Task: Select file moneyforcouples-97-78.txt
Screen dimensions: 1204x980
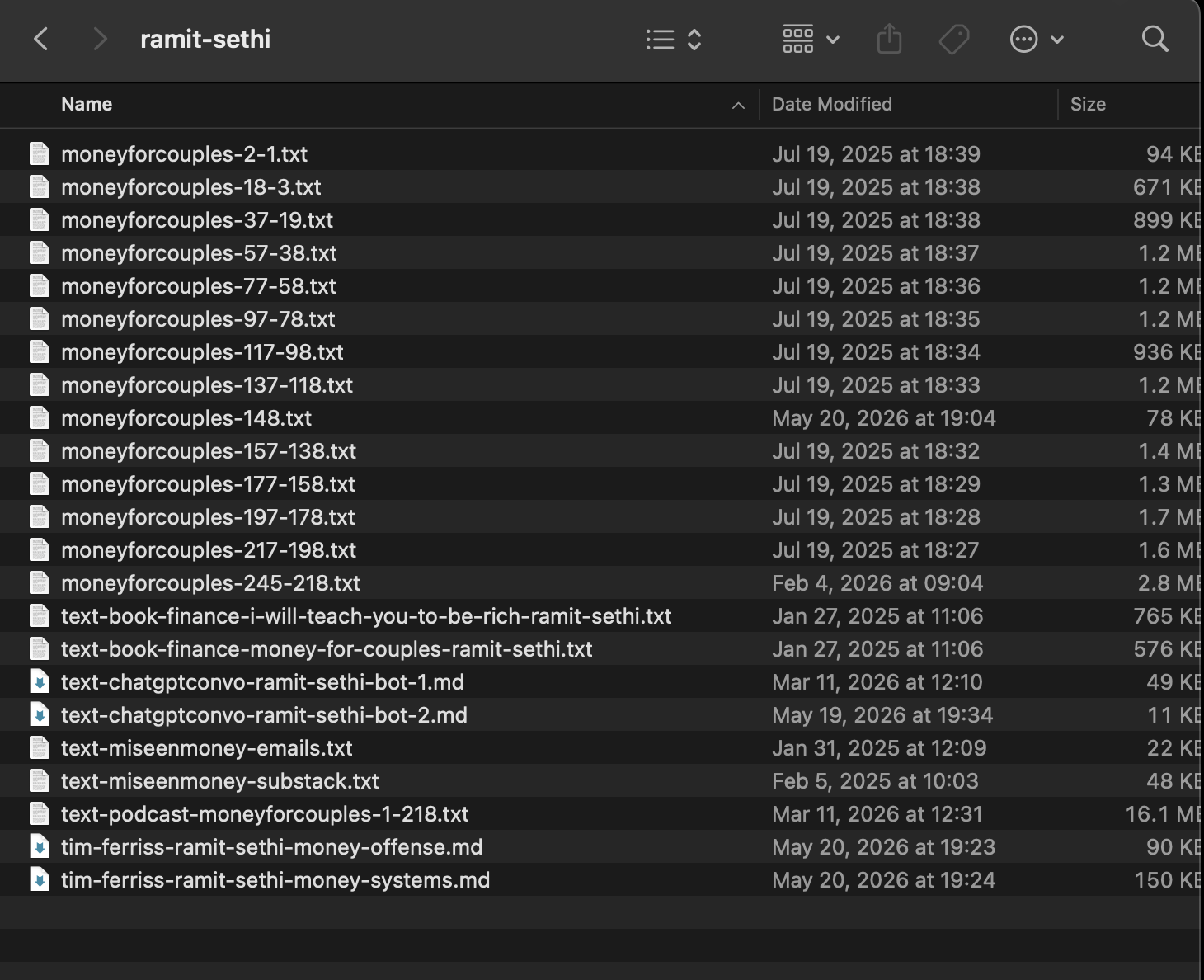Action: [198, 319]
